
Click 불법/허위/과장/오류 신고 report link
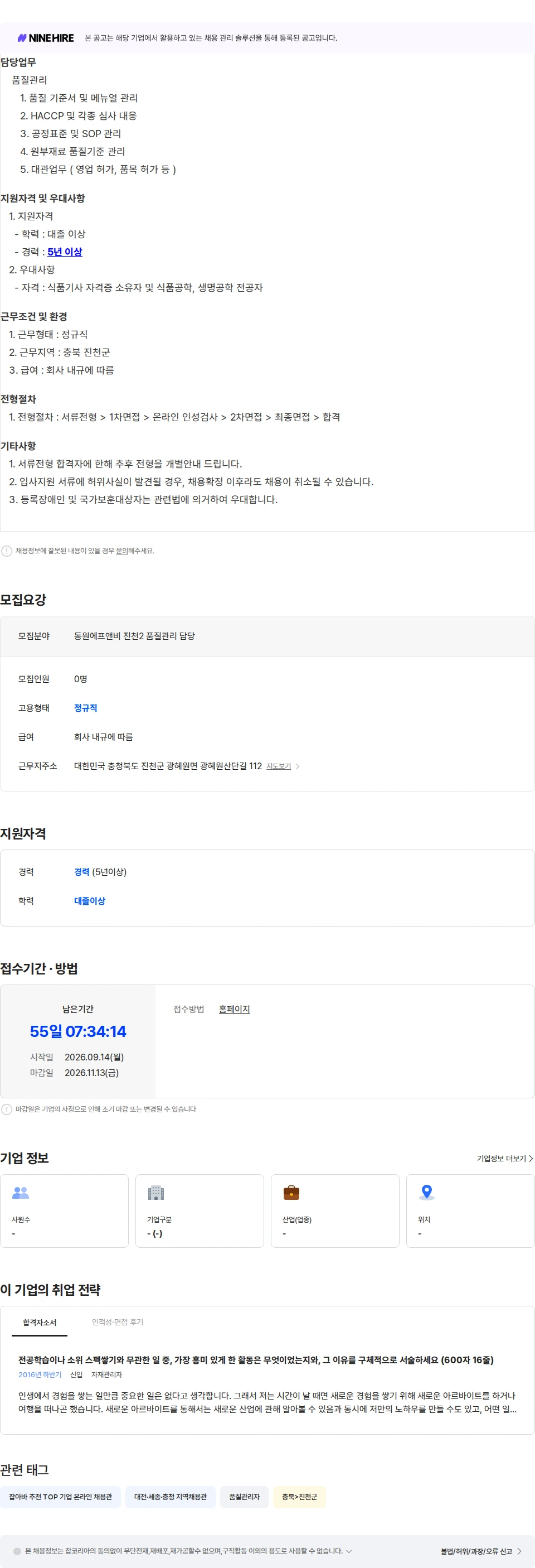[481, 1551]
